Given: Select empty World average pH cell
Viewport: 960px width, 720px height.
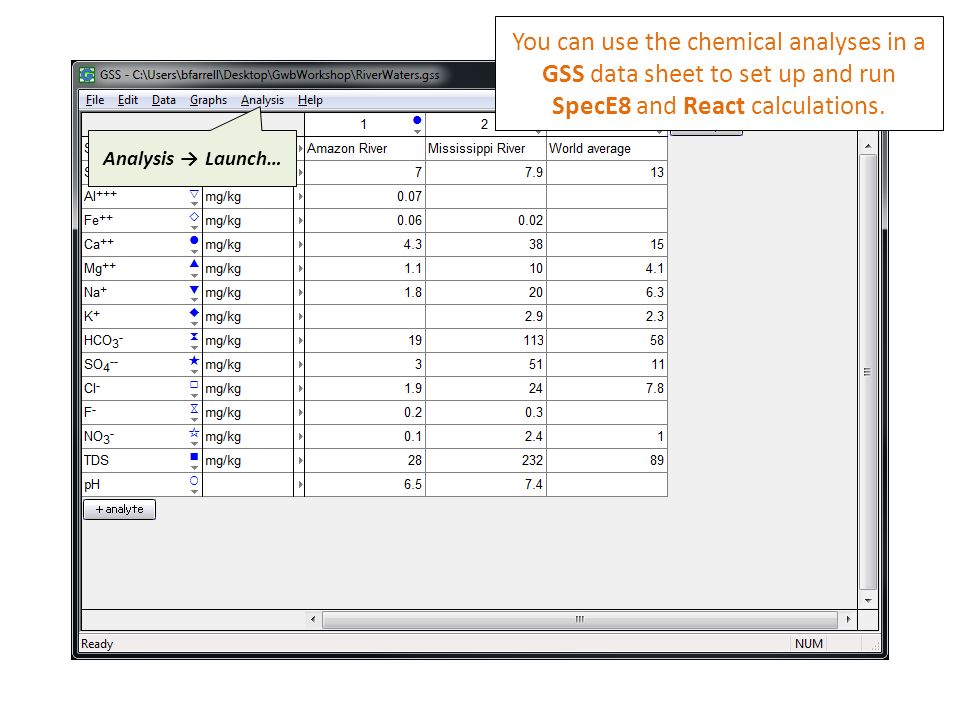Looking at the screenshot, I should point(606,484).
